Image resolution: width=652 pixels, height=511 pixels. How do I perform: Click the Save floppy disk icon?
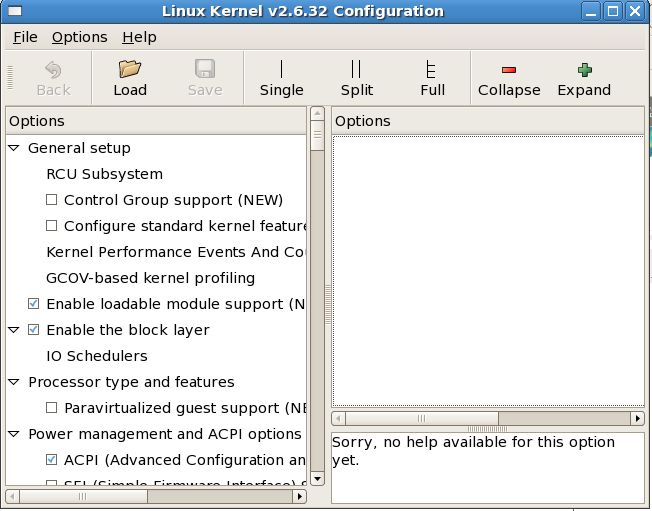click(x=205, y=69)
